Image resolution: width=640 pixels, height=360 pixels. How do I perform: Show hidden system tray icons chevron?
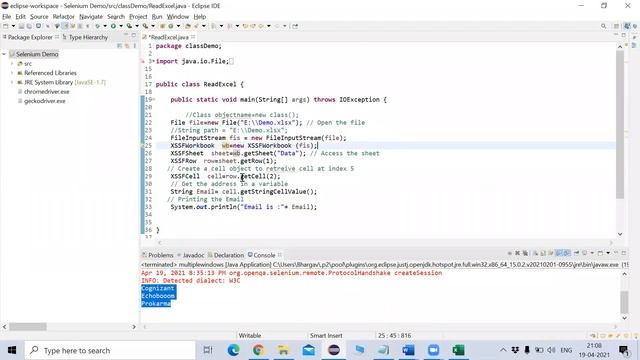tap(503, 350)
